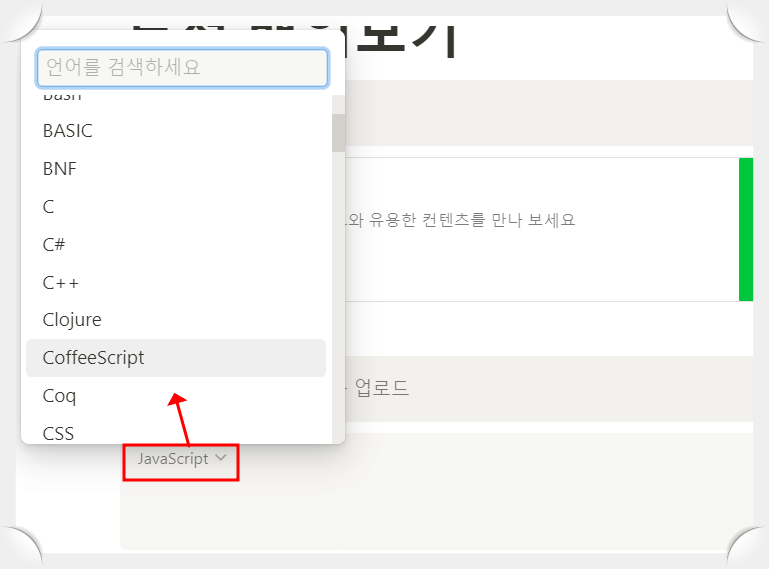The image size is (769, 569).
Task: Choose C# in the language list
Action: point(176,244)
